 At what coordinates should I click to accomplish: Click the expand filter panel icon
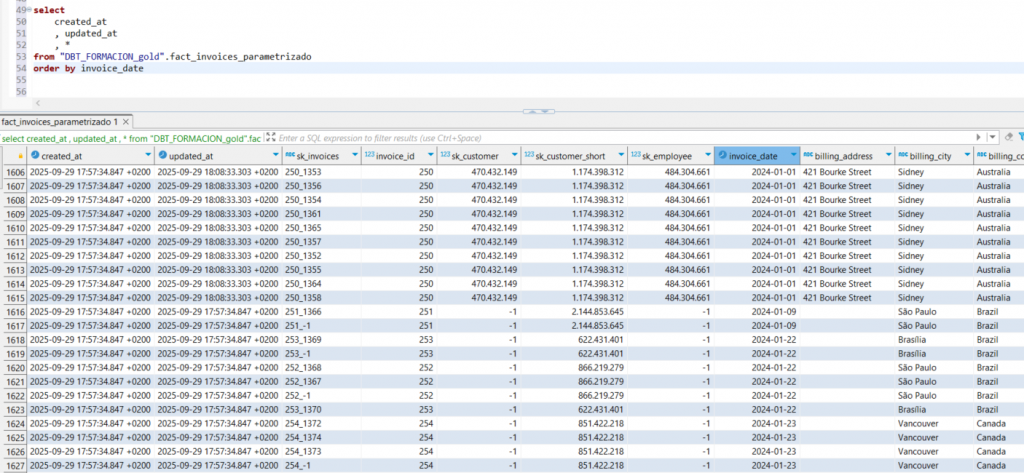tap(270, 138)
